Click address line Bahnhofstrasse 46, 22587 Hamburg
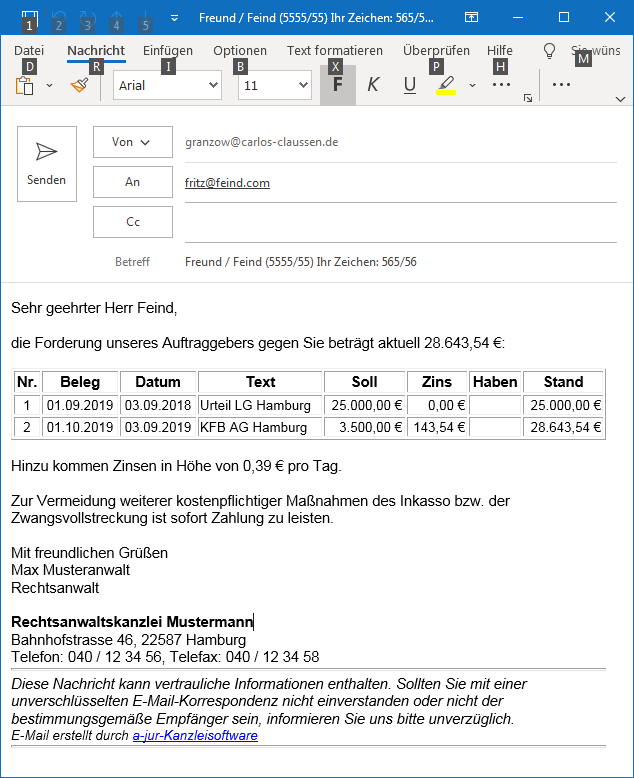The image size is (634, 778). [x=128, y=640]
